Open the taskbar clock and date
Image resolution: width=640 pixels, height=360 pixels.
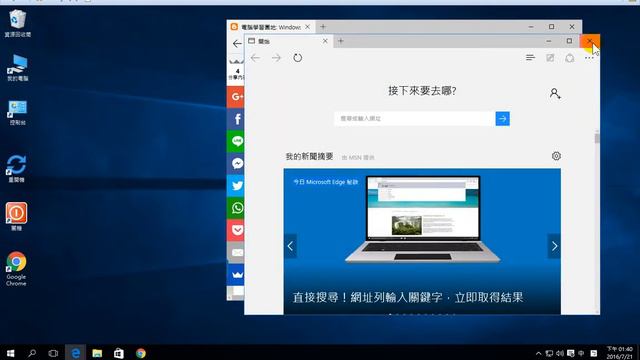pos(620,353)
